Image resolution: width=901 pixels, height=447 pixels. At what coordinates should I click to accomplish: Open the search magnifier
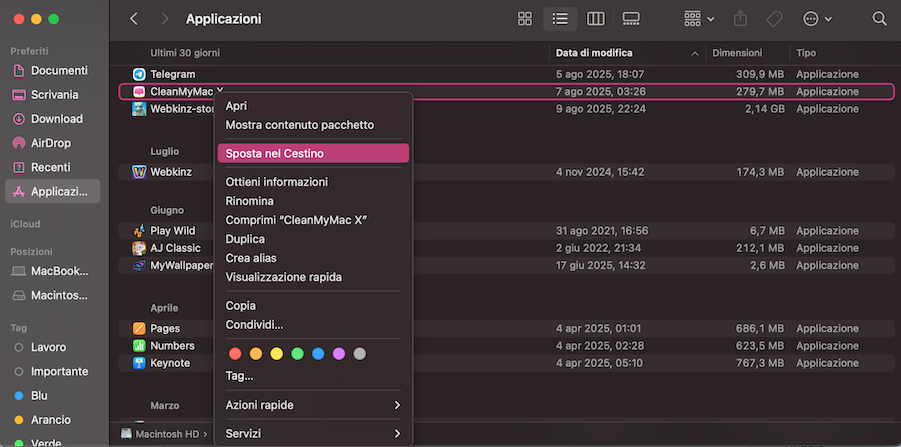click(x=879, y=19)
